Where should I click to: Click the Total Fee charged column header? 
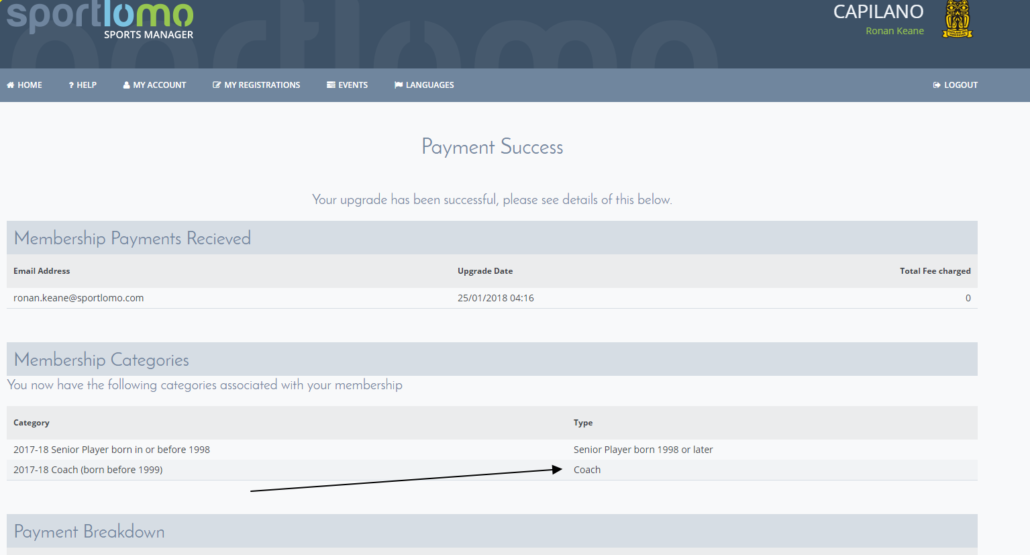[x=935, y=271]
